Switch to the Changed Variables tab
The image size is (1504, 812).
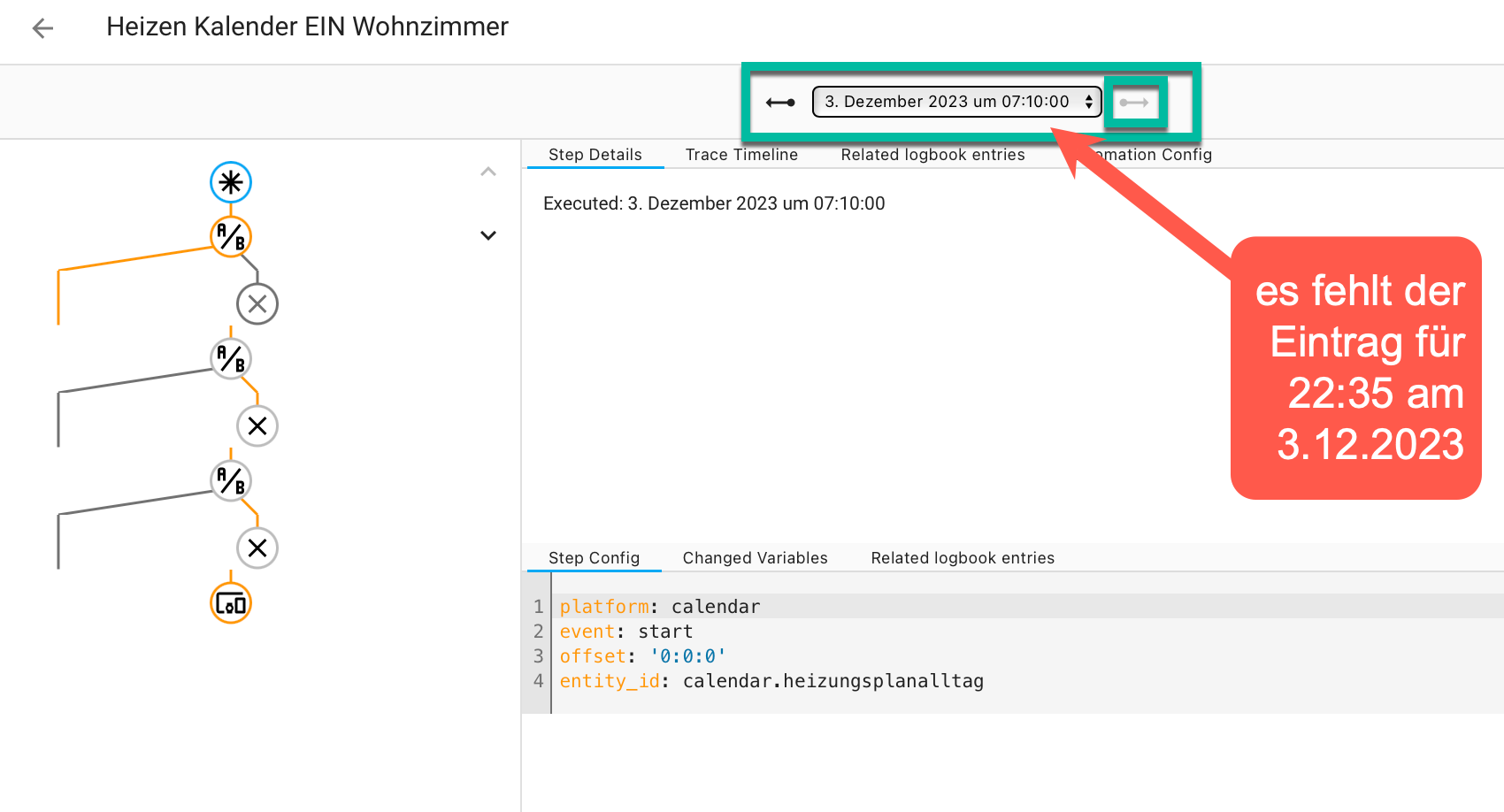[755, 558]
